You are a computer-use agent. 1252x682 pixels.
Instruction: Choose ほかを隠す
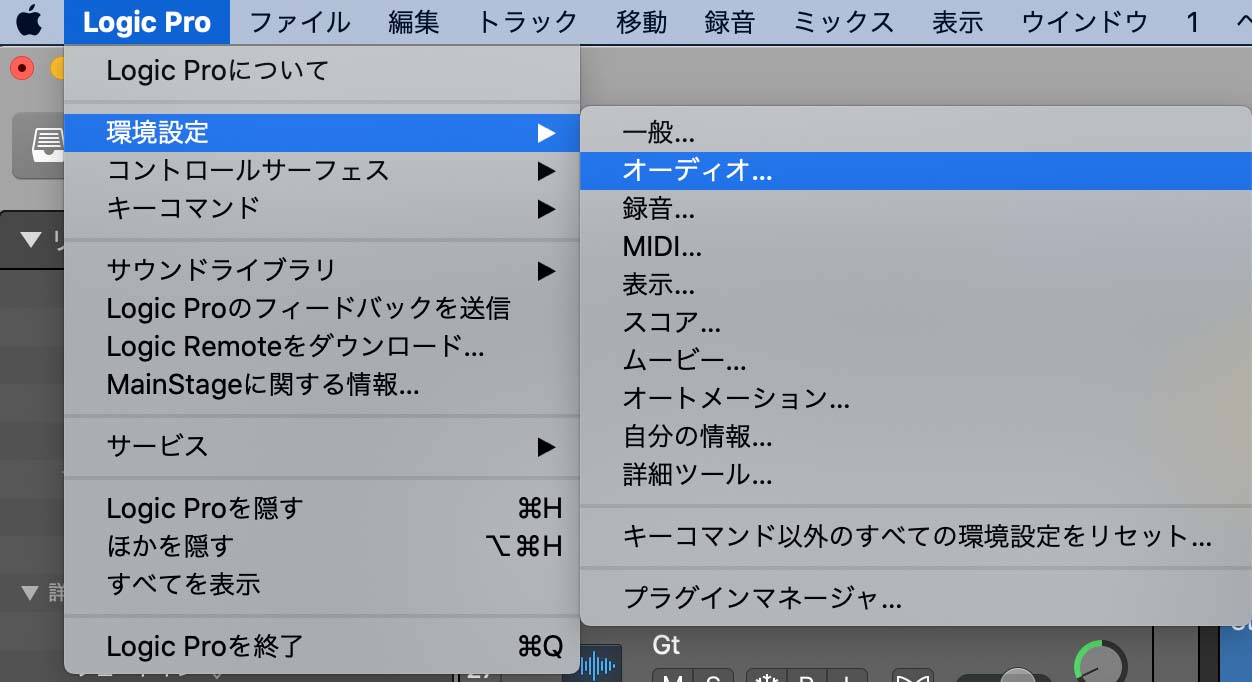pos(322,546)
